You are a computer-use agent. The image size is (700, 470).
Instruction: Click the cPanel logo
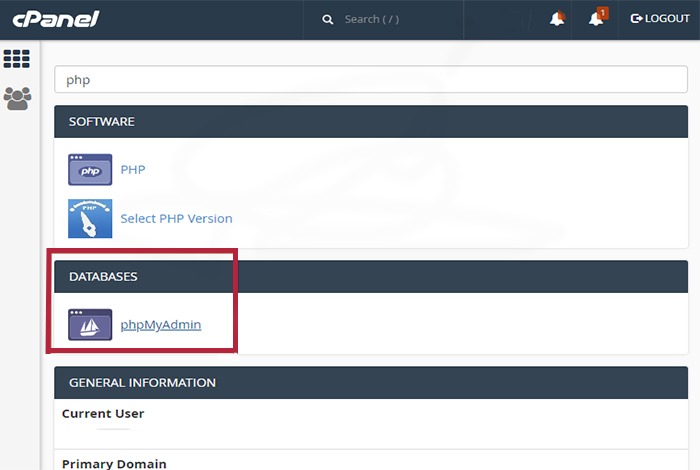56,19
